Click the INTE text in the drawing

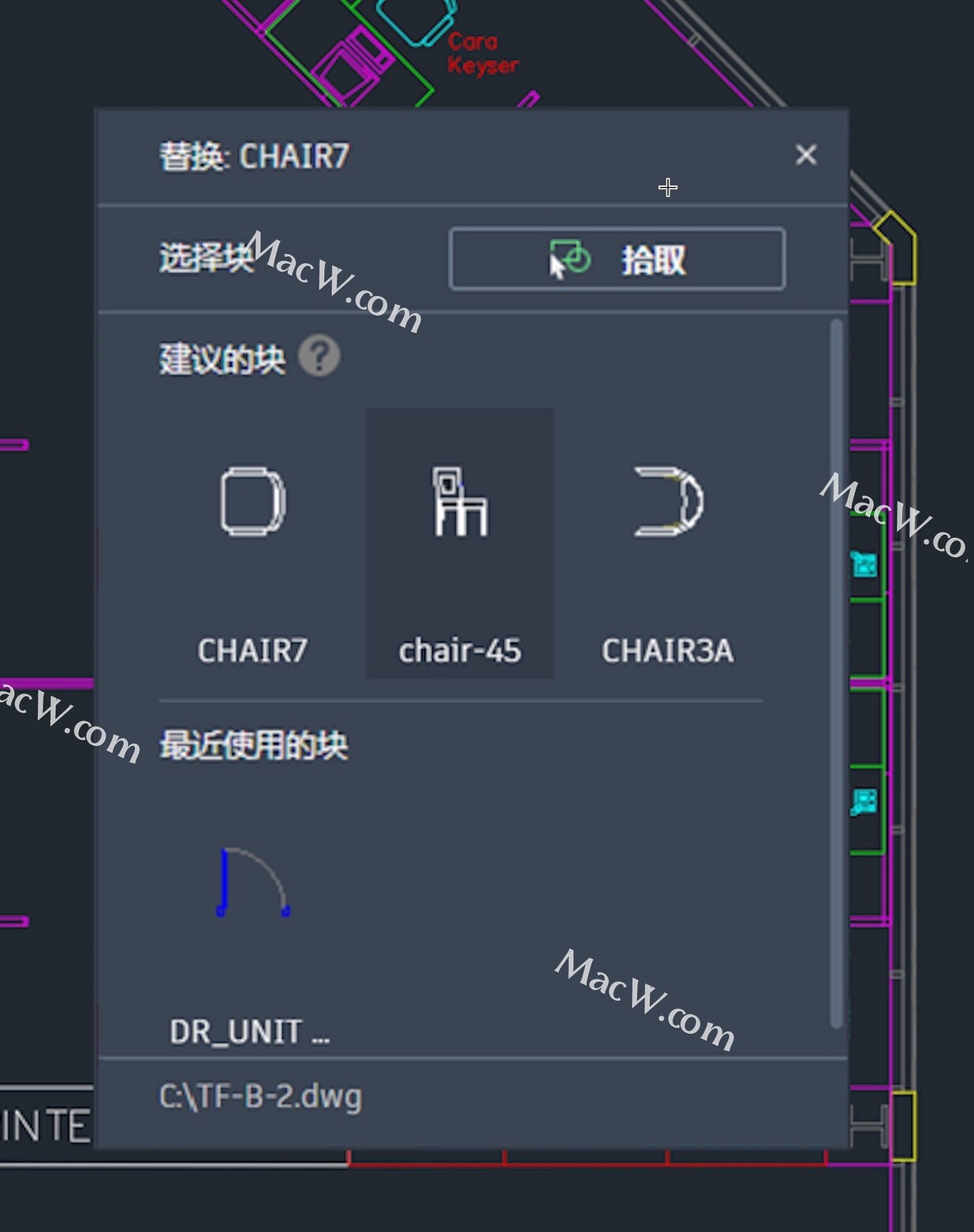(46, 1126)
